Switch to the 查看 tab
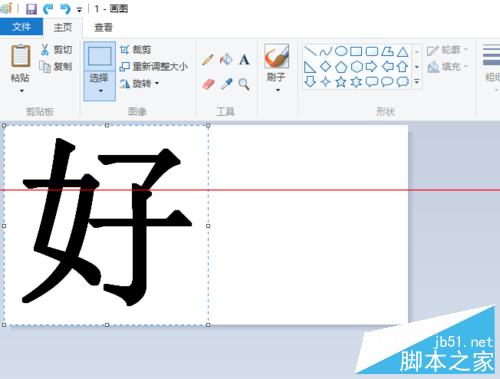The height and width of the screenshot is (379, 500). tap(103, 27)
